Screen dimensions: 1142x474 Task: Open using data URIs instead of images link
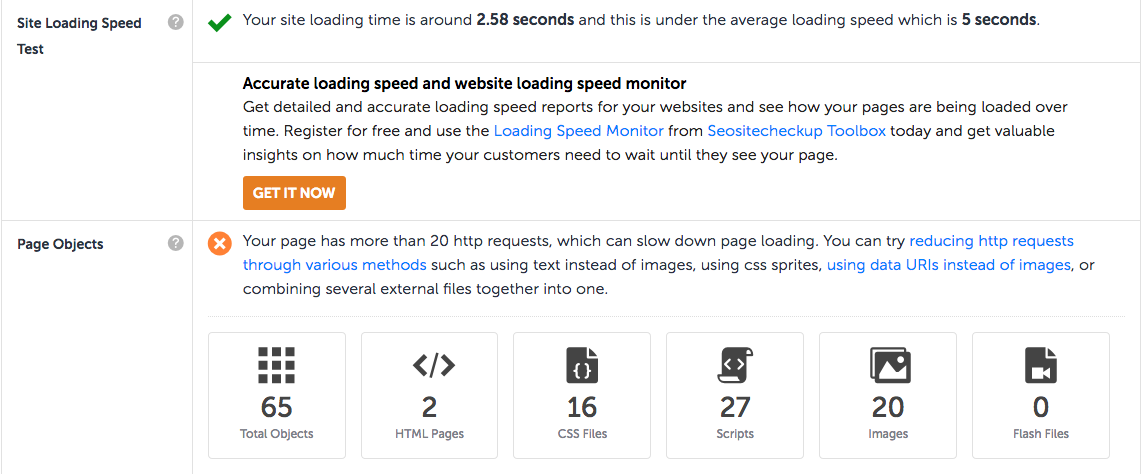pos(948,266)
